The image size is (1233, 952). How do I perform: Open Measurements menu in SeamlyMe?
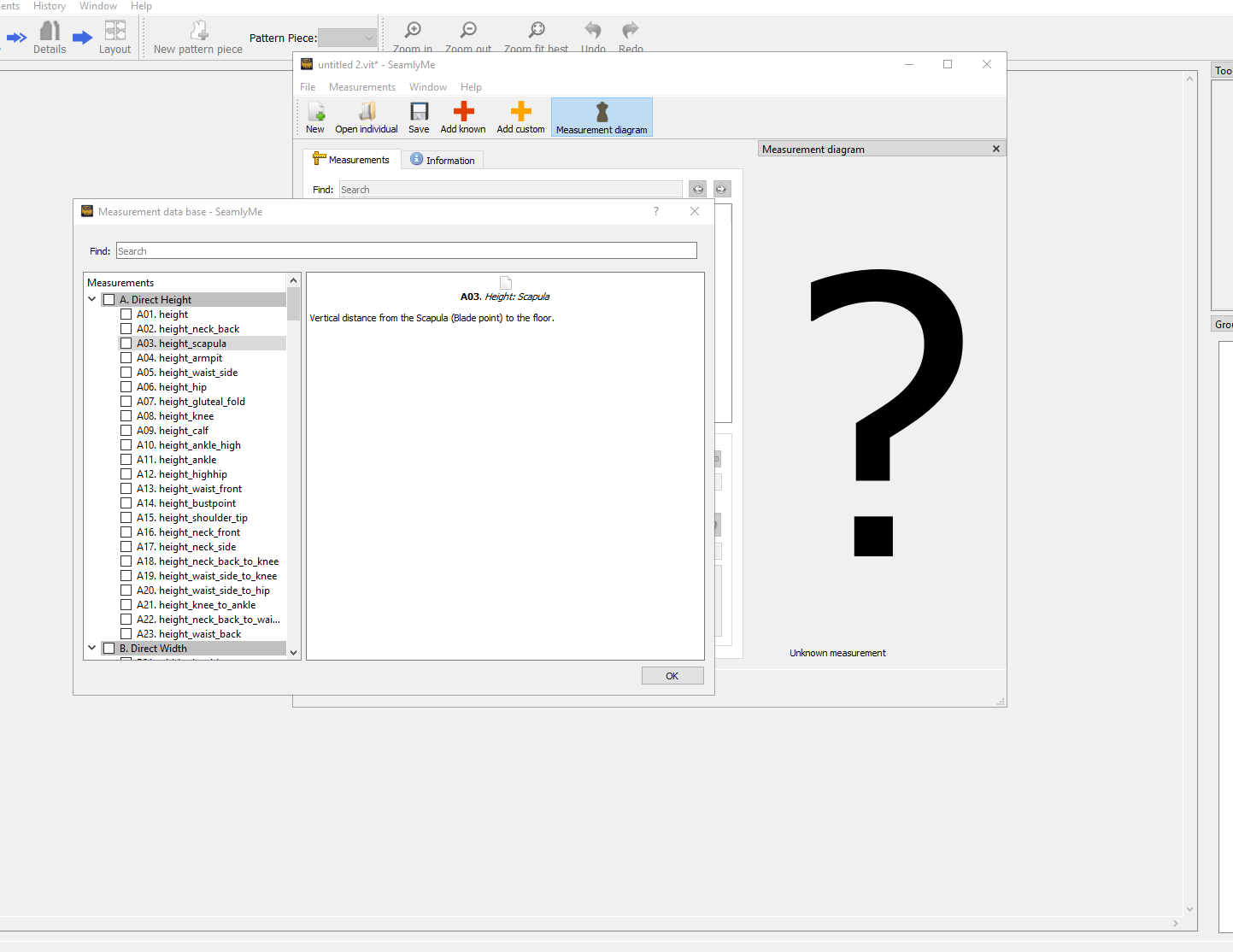(362, 87)
